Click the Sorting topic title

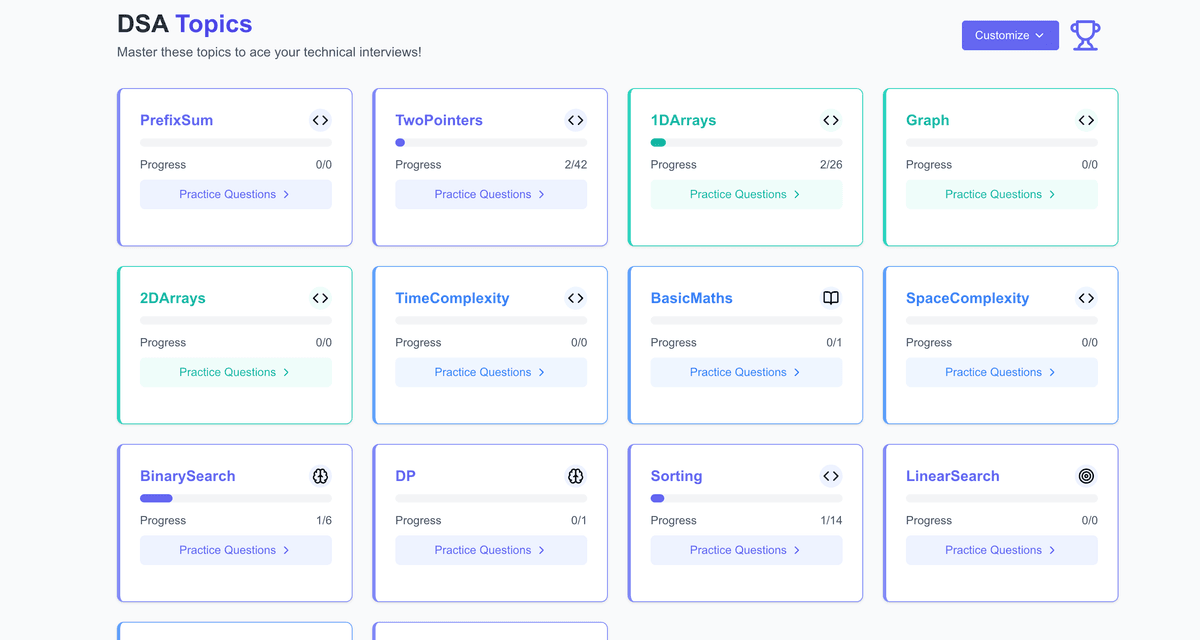click(677, 476)
